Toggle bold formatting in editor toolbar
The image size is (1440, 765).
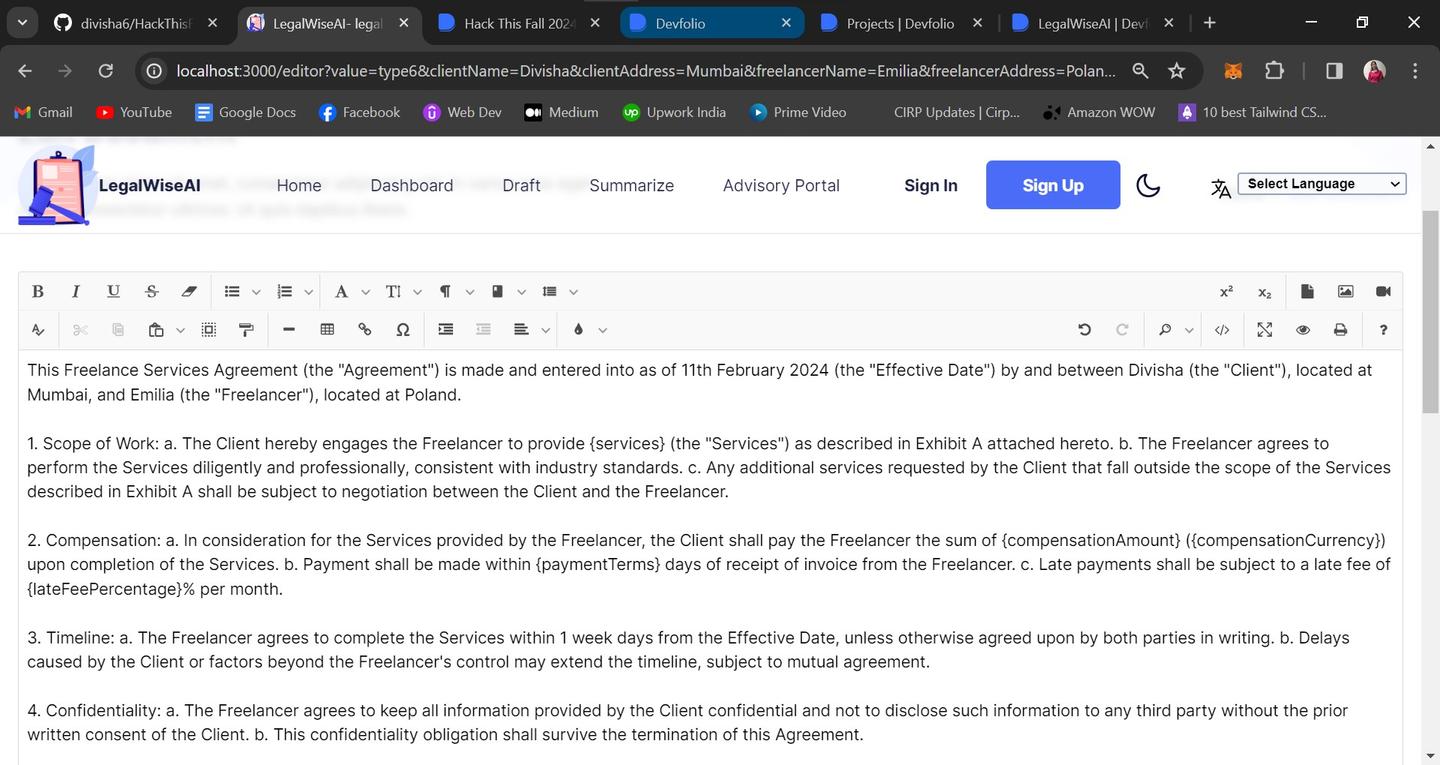[38, 291]
